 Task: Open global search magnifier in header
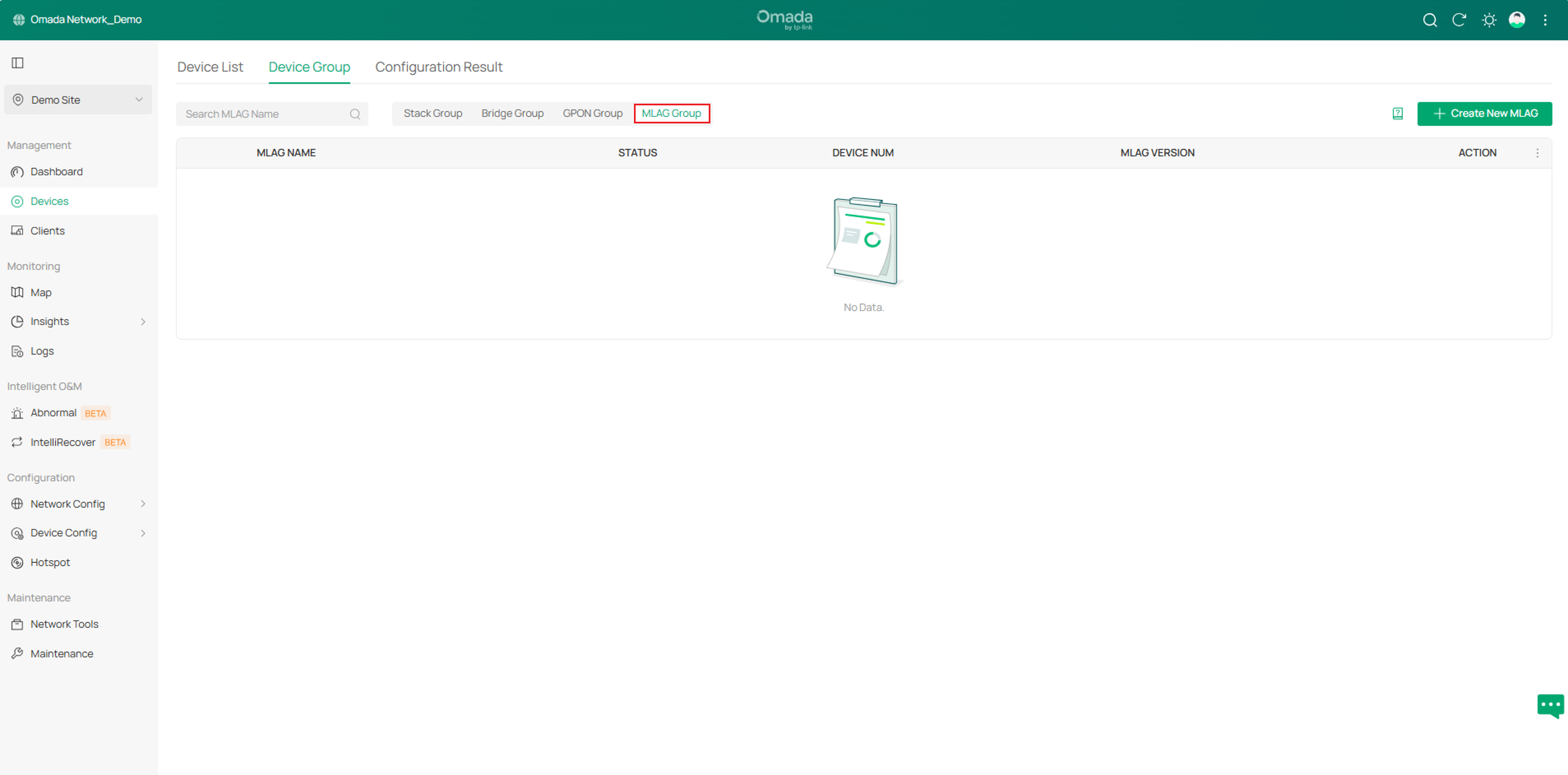click(x=1430, y=20)
